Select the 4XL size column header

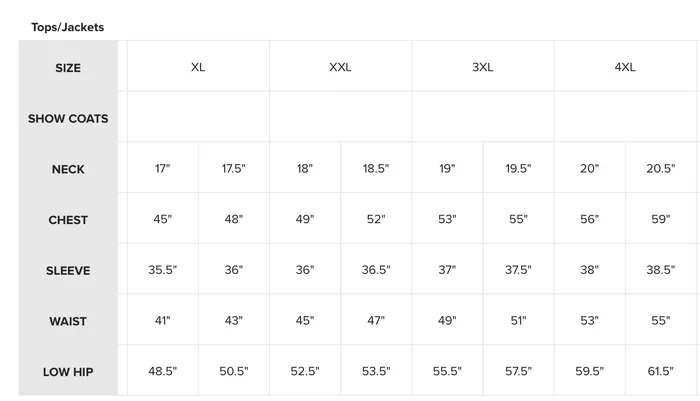[625, 67]
